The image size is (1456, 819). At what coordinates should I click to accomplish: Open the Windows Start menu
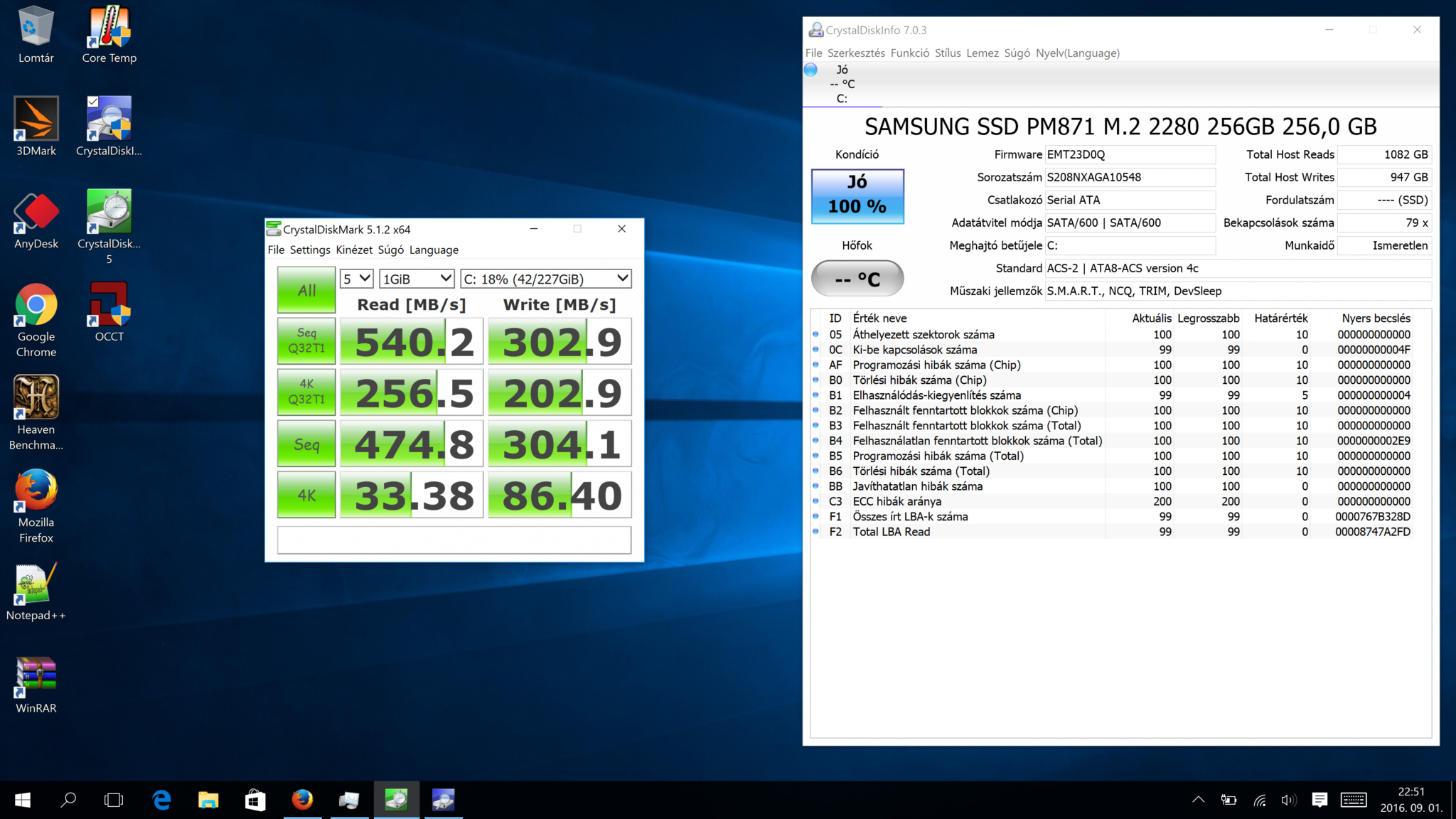(22, 799)
